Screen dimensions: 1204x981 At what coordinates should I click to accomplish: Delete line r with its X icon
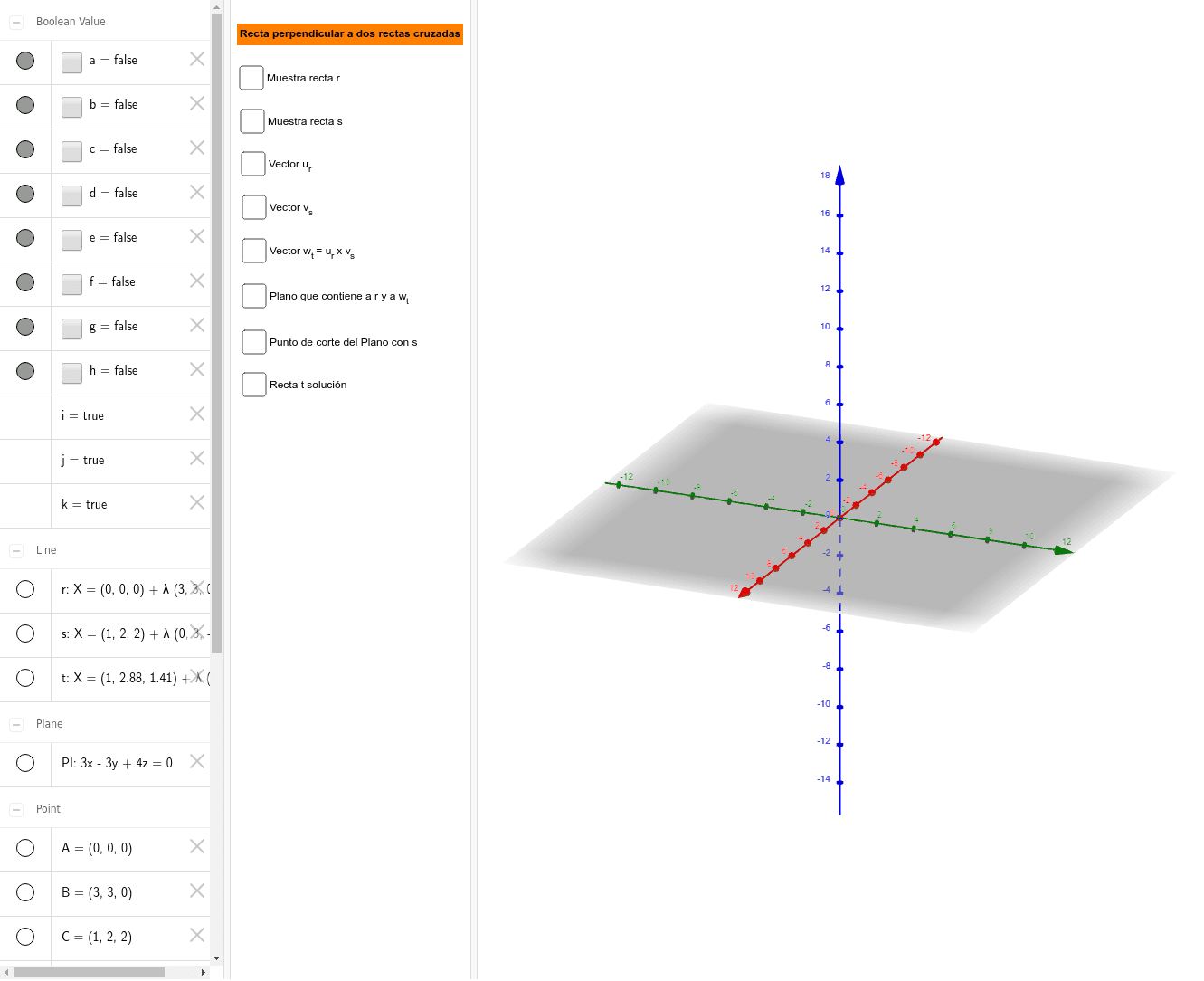(x=196, y=589)
